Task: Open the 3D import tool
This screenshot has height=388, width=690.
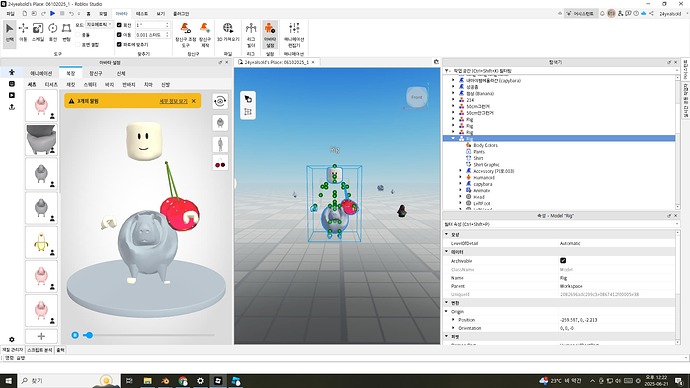Action: point(228,33)
